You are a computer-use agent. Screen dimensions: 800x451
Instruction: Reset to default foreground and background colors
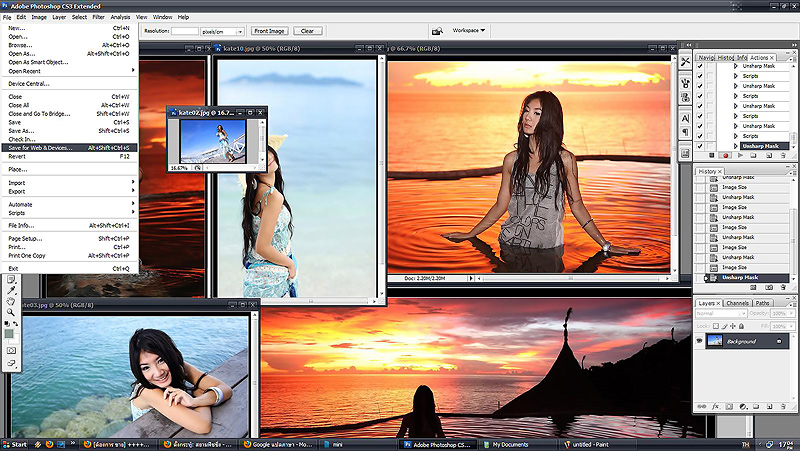click(x=7, y=323)
